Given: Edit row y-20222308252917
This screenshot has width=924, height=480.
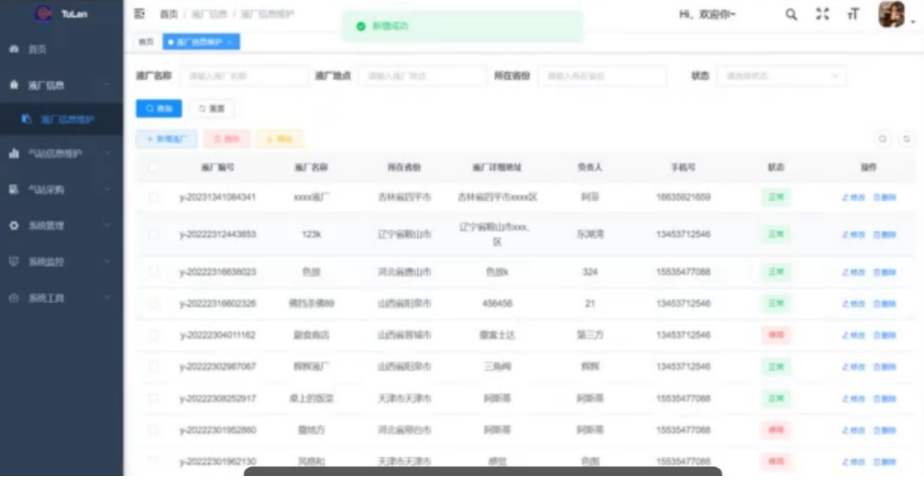Looking at the screenshot, I should coord(853,399).
